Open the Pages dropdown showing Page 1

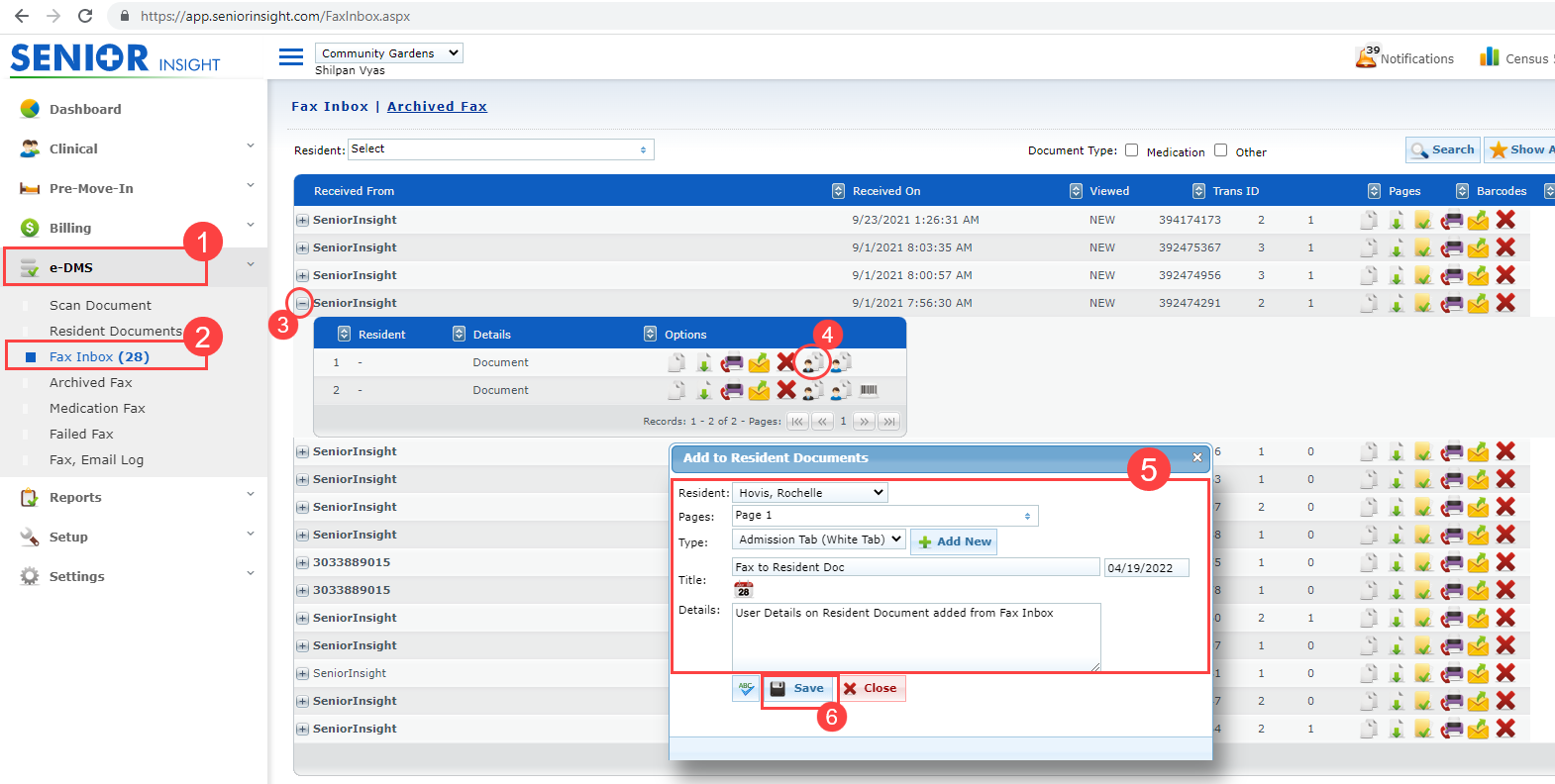(885, 515)
